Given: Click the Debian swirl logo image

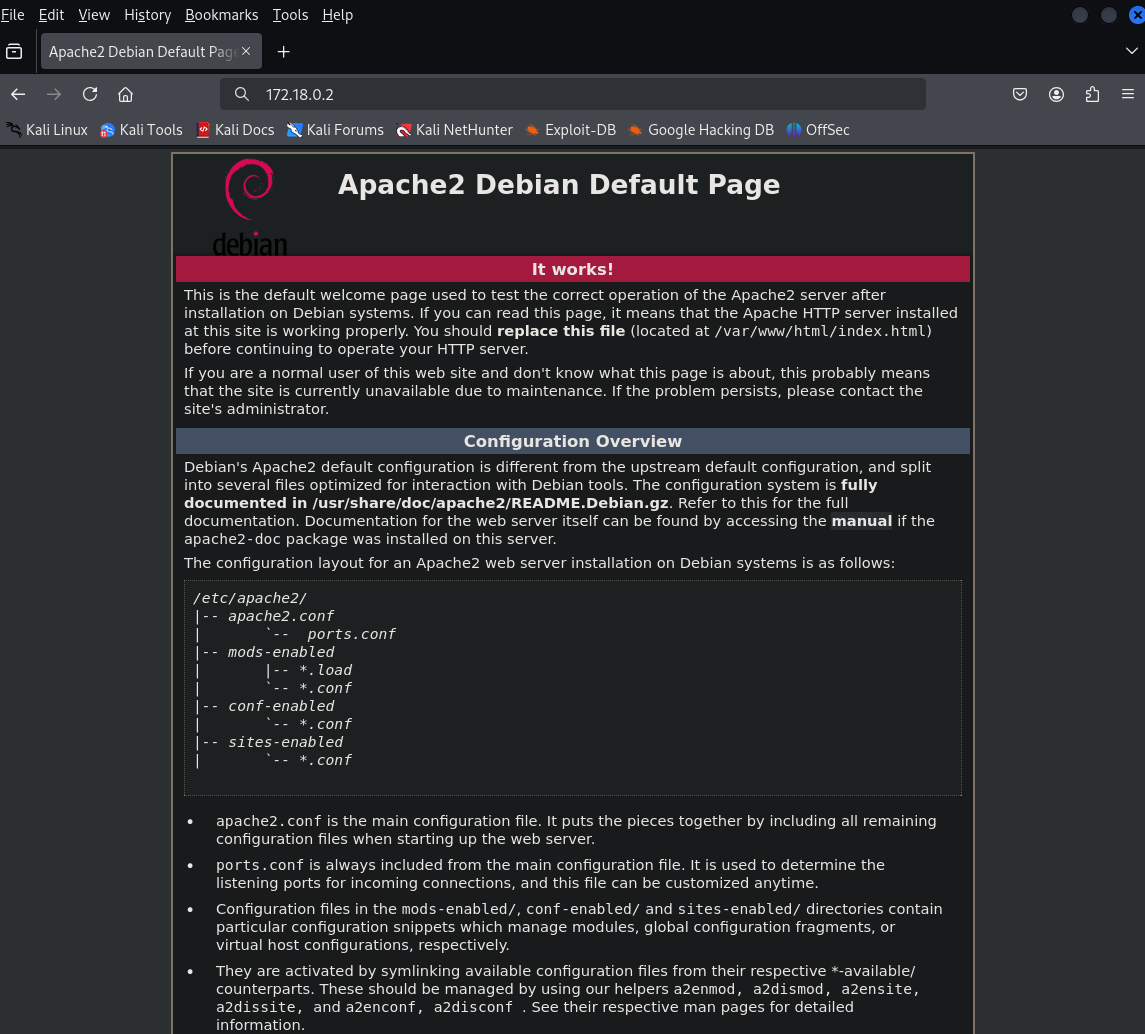Looking at the screenshot, I should coord(250,207).
